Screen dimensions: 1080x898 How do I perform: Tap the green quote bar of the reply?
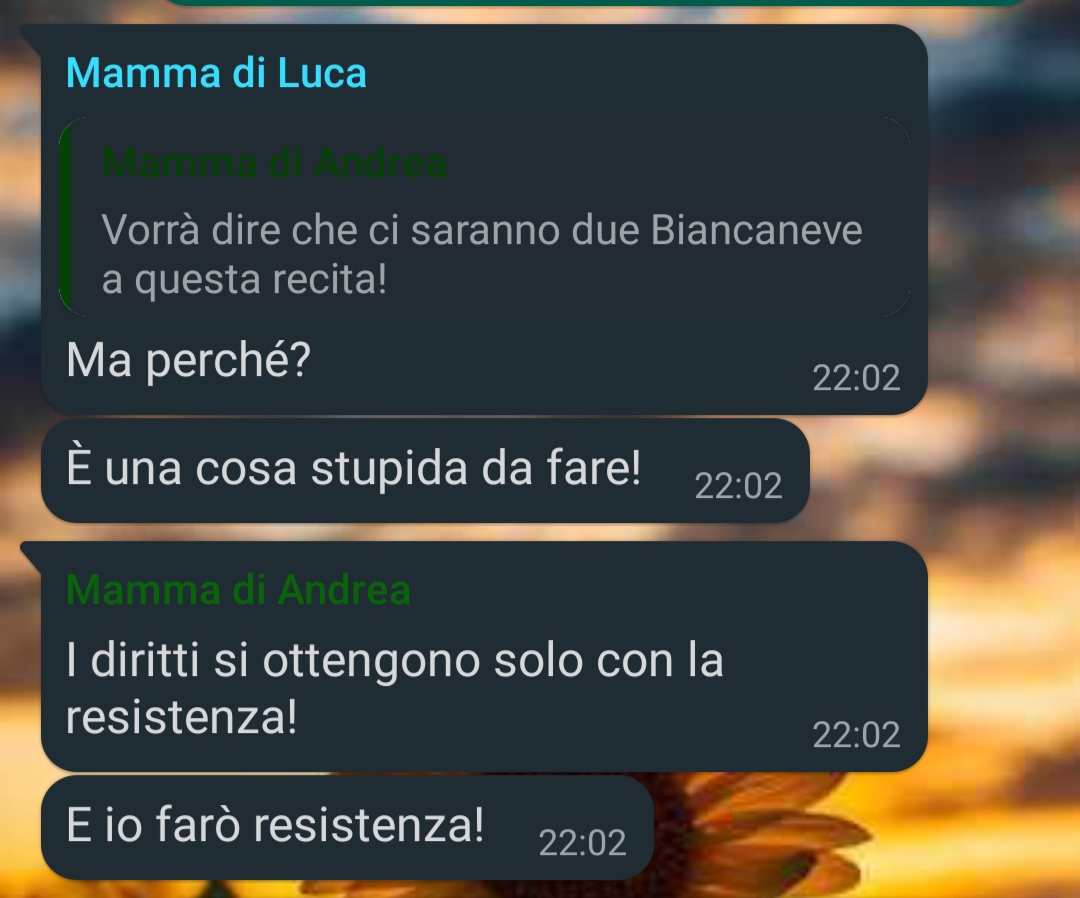click(65, 216)
